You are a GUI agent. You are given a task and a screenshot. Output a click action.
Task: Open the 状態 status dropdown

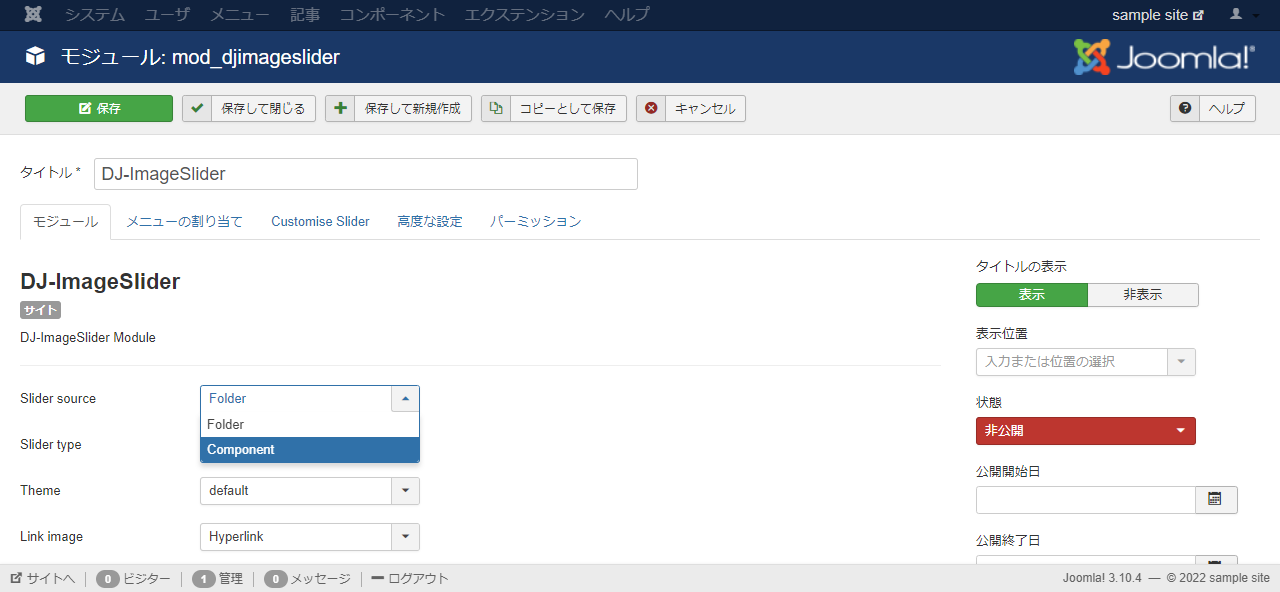click(x=1085, y=431)
